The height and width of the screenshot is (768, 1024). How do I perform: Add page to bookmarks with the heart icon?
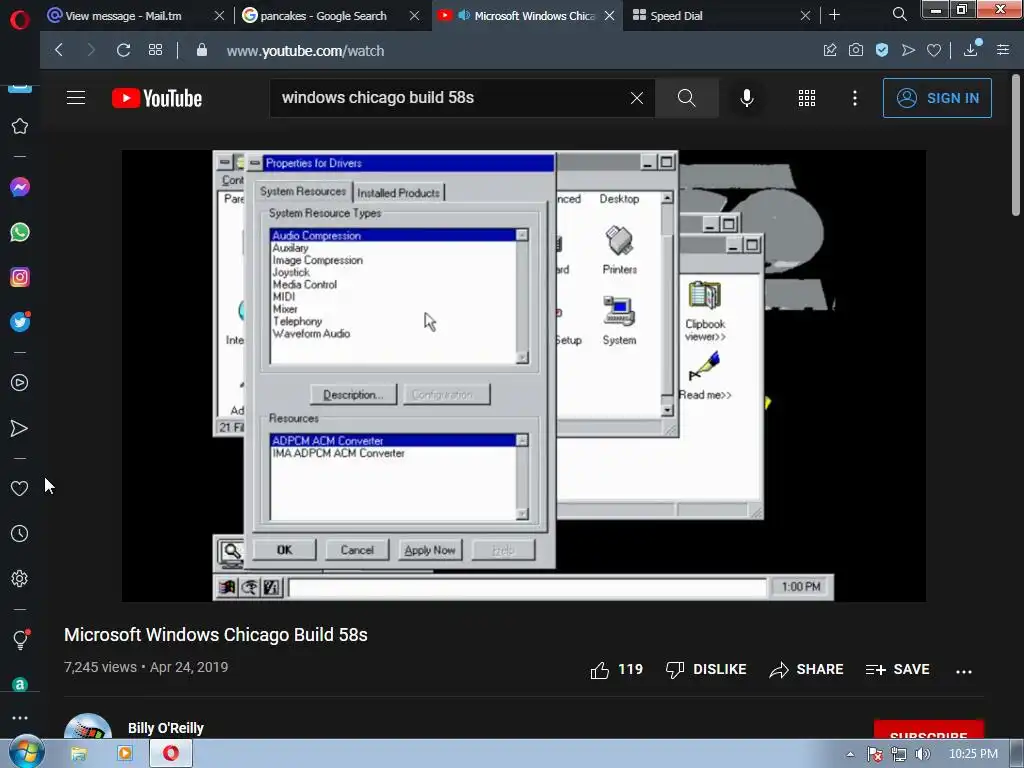point(934,50)
